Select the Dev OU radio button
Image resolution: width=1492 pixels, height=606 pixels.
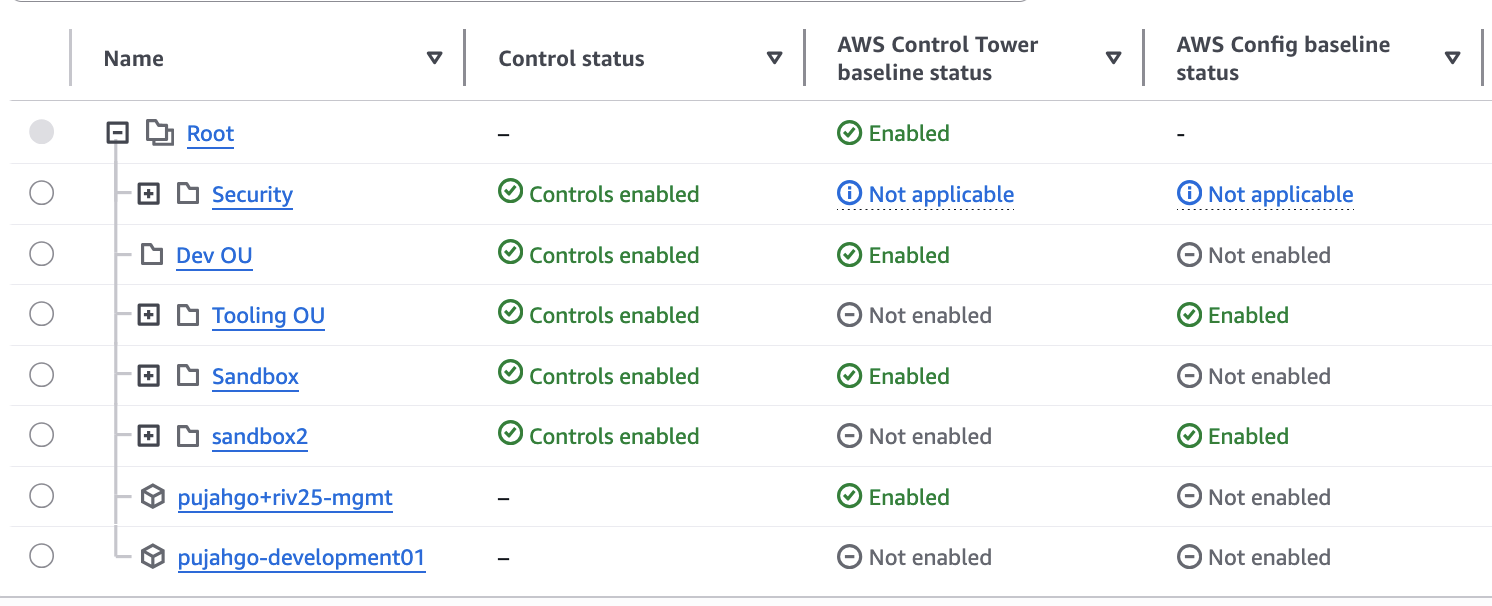41,255
